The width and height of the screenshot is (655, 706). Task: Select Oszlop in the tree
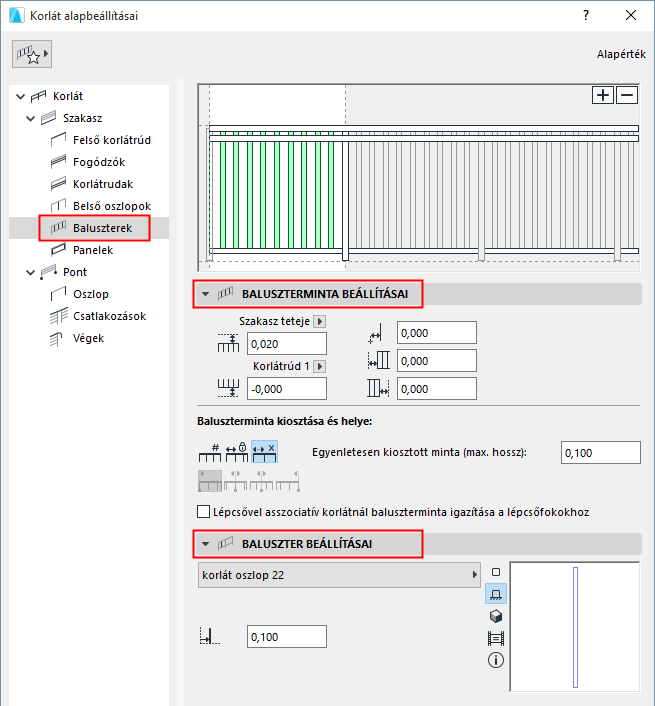pyautogui.click(x=90, y=294)
